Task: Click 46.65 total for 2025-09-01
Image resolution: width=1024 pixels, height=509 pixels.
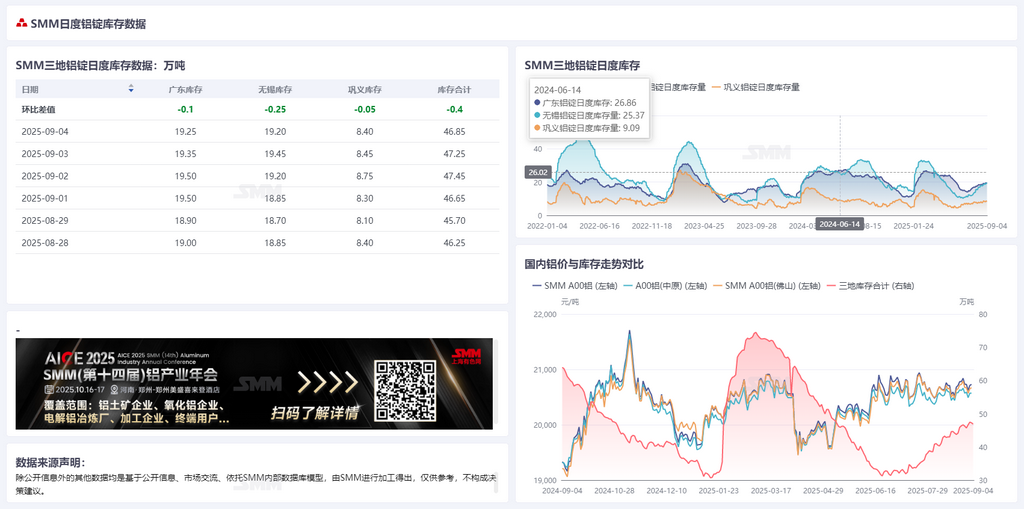Action: click(454, 198)
